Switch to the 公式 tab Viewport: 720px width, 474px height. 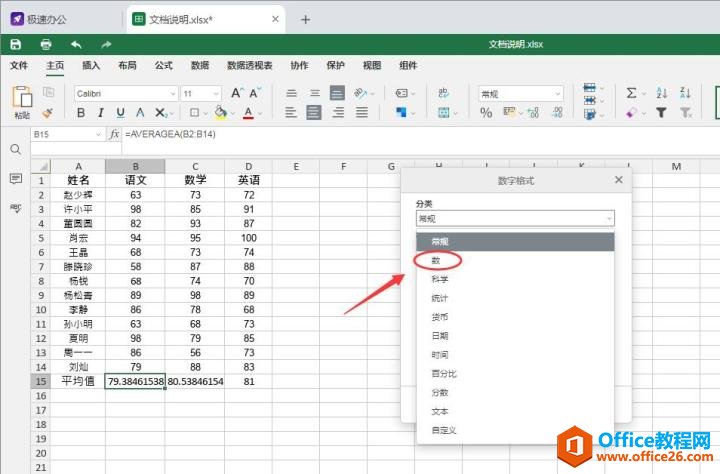coord(163,66)
